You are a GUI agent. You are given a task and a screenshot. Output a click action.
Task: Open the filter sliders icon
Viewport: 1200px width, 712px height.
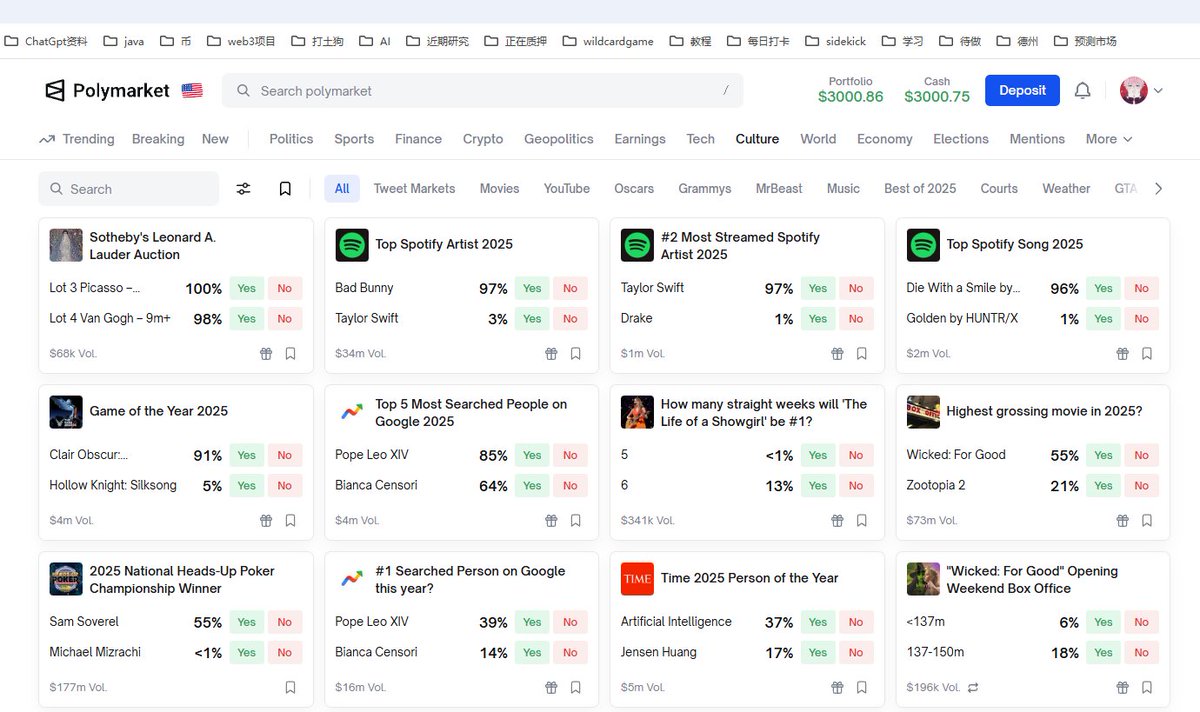(243, 189)
